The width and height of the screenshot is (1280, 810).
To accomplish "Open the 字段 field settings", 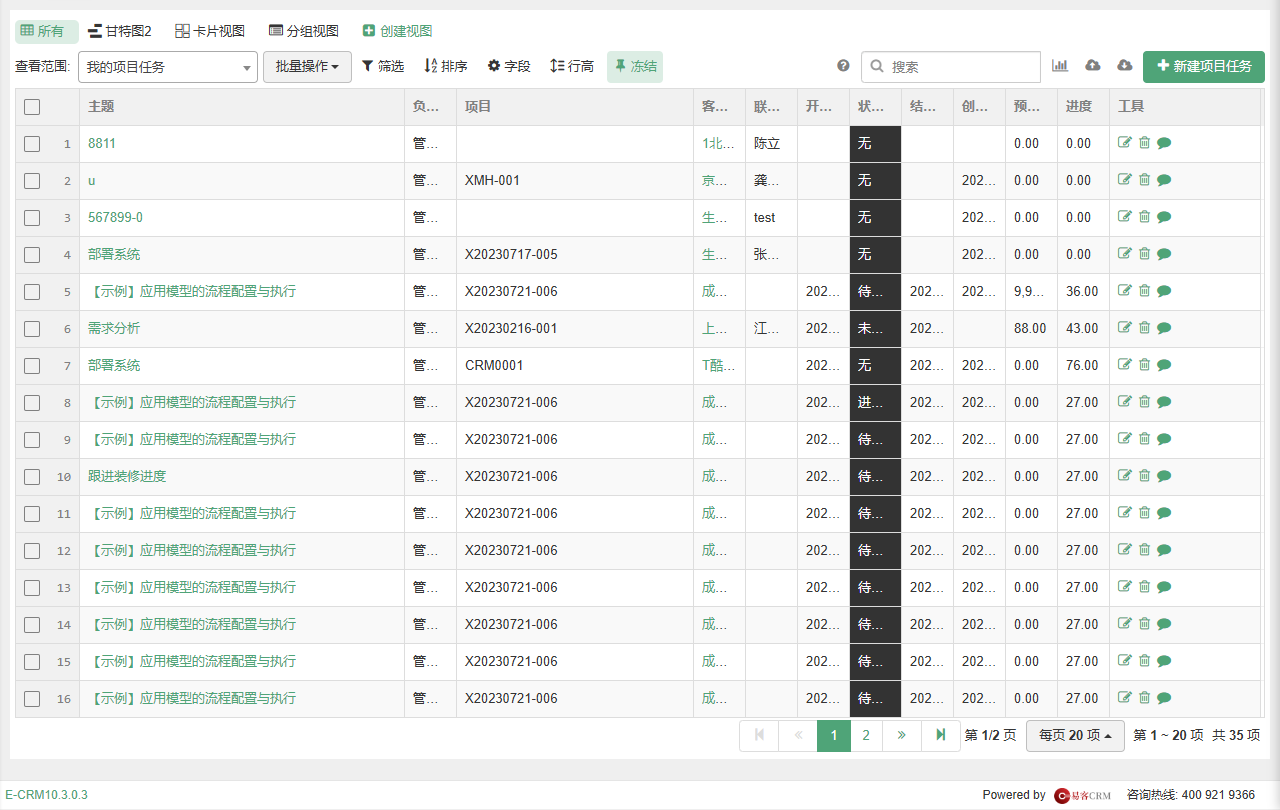I will (509, 66).
